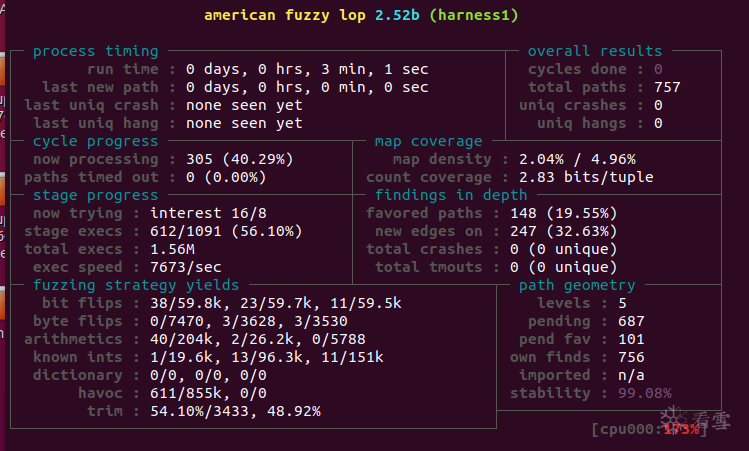Click dictionary value '0/0, 0/0, 0/0'
749x451 pixels.
coord(208,375)
